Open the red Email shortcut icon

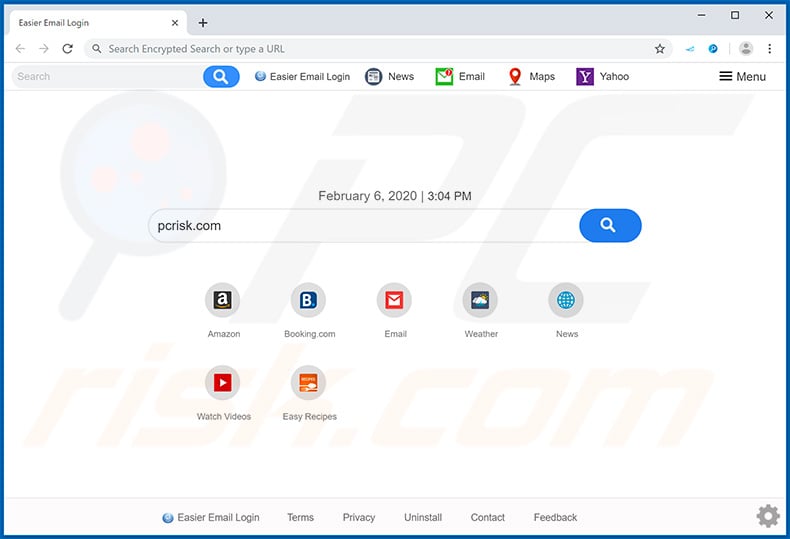[x=394, y=300]
